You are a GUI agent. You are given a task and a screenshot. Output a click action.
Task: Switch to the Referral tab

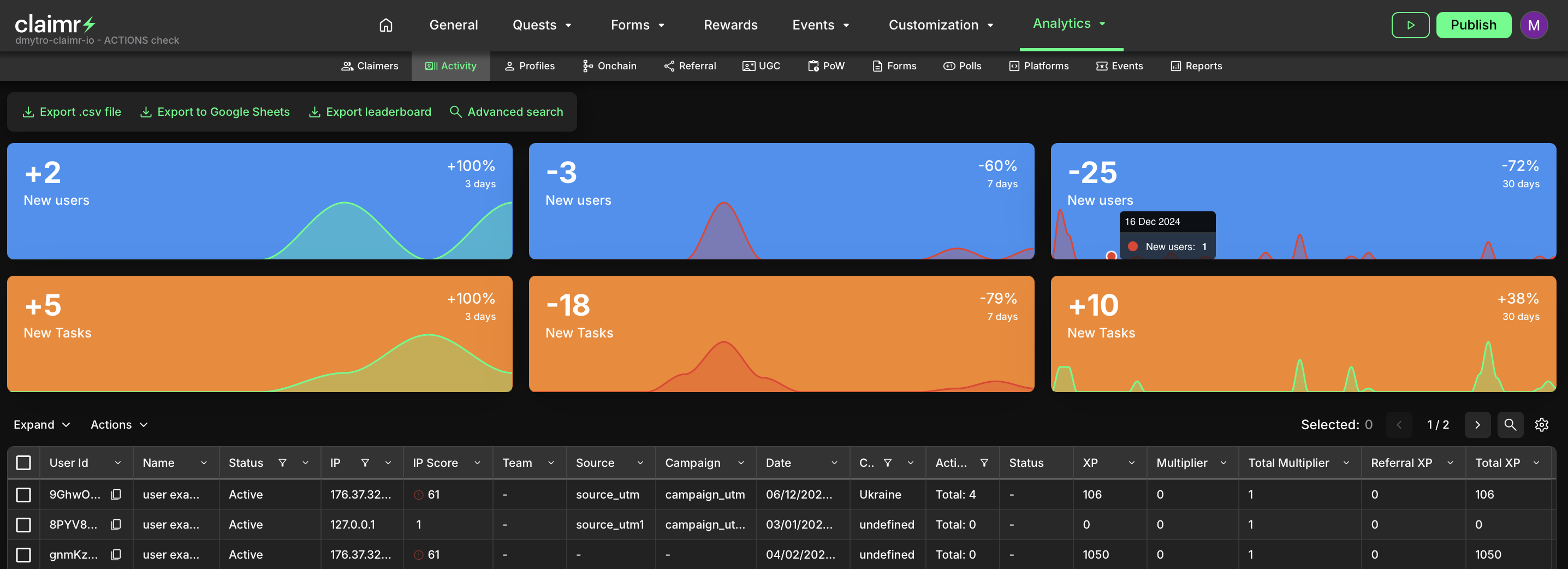(690, 66)
